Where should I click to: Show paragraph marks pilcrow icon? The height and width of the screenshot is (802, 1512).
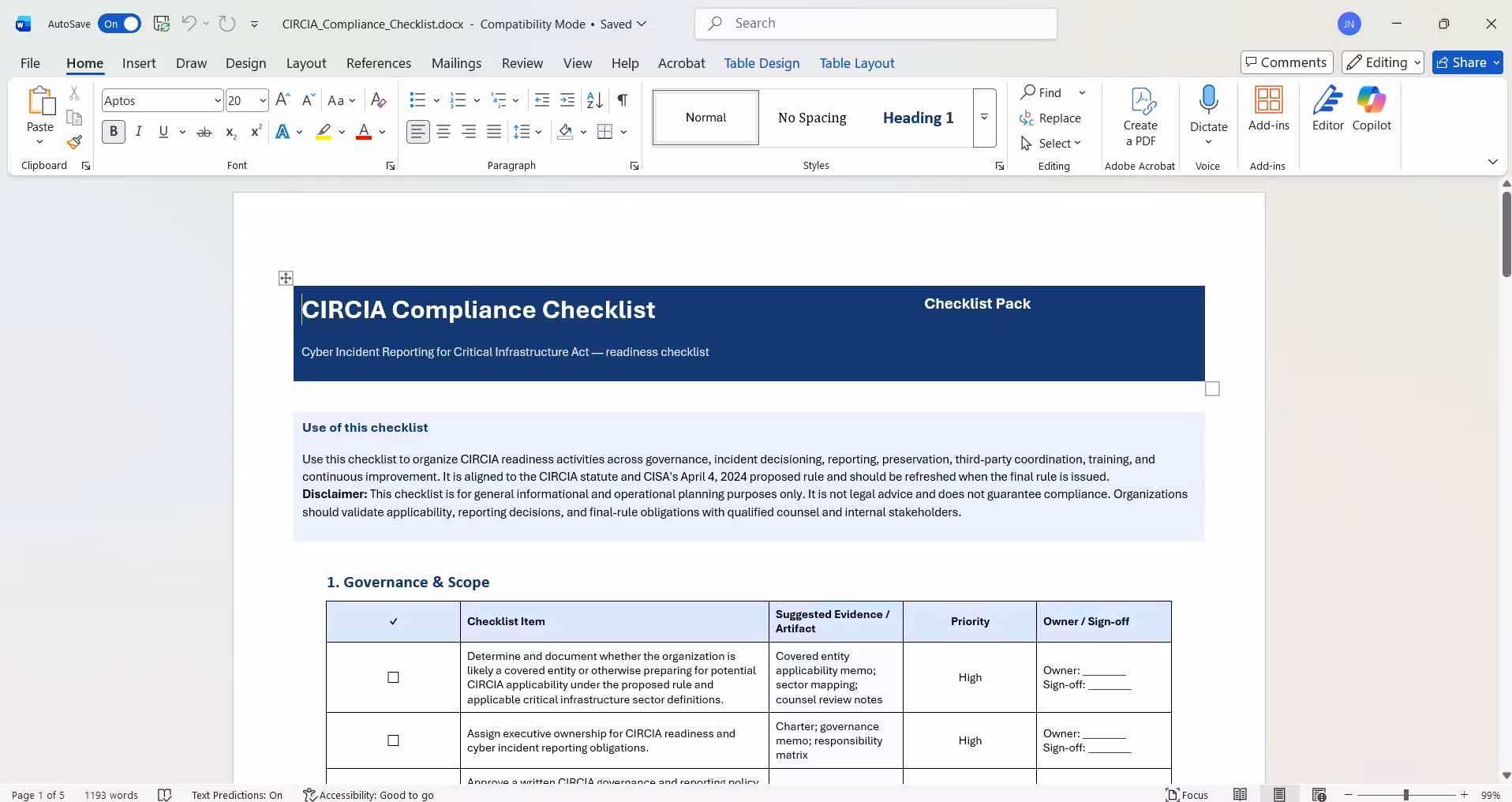[623, 100]
